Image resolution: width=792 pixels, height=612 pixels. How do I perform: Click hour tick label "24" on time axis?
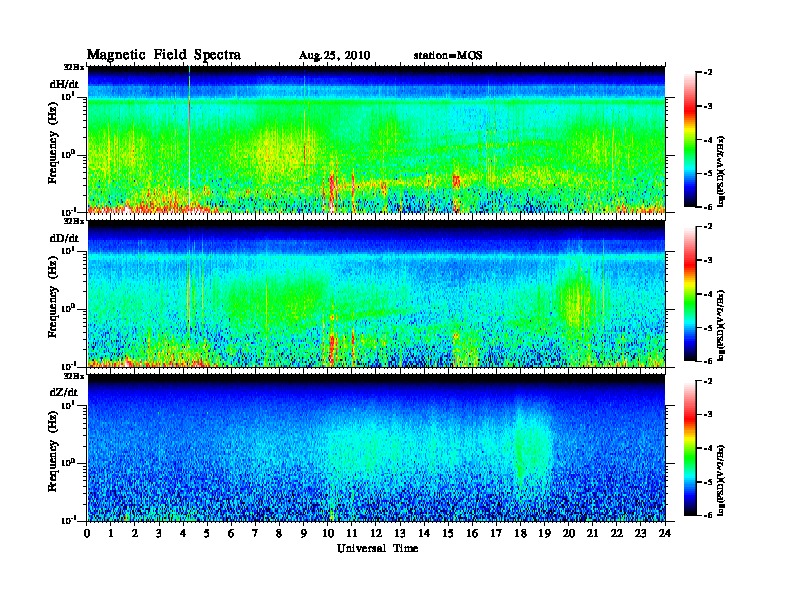pos(665,533)
